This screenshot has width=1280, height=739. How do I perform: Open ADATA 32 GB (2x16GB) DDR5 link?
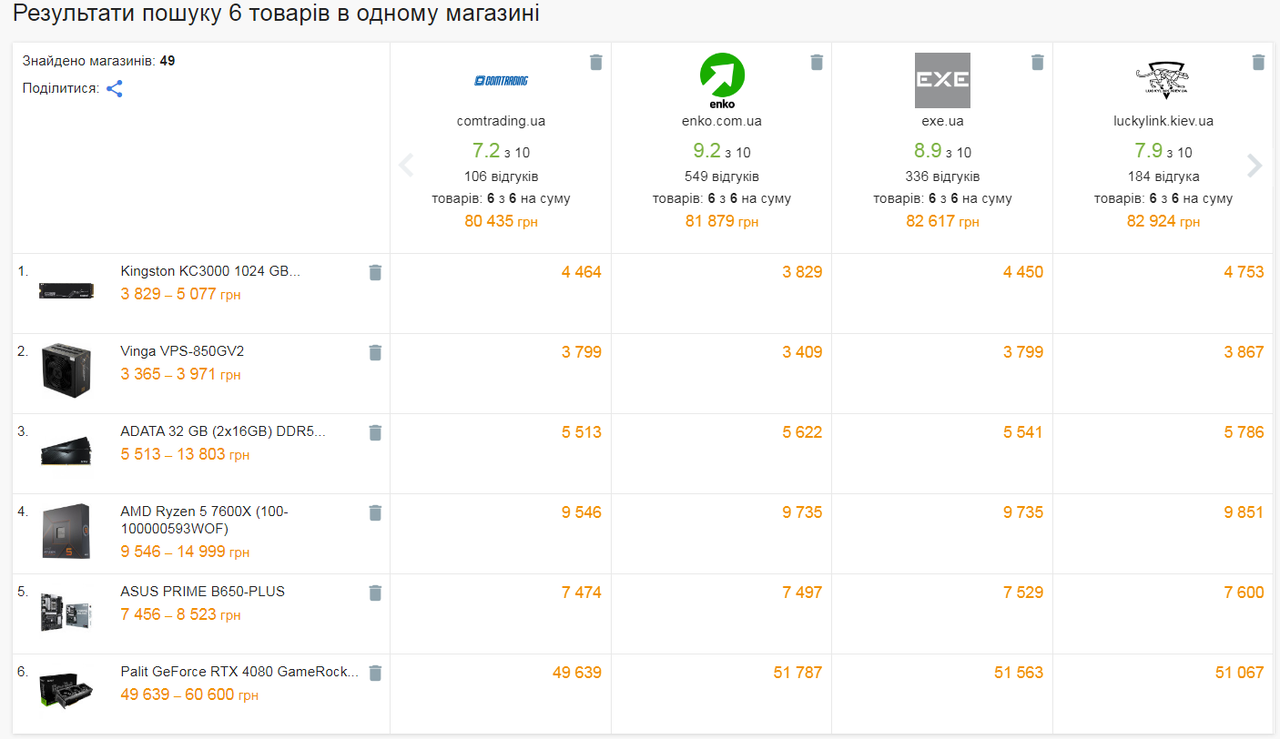click(x=223, y=431)
